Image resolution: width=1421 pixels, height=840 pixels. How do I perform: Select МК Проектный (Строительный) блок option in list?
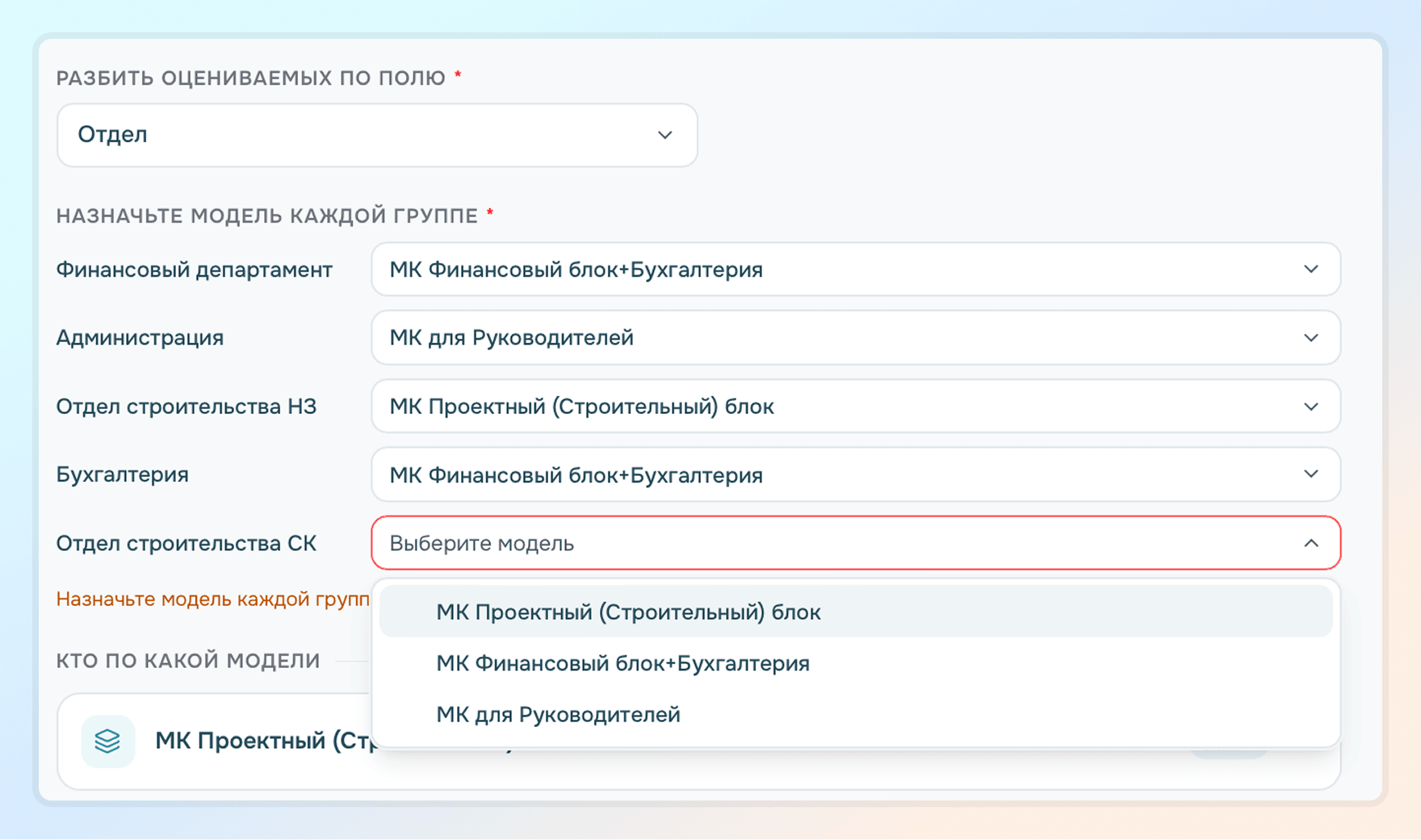[x=856, y=612]
